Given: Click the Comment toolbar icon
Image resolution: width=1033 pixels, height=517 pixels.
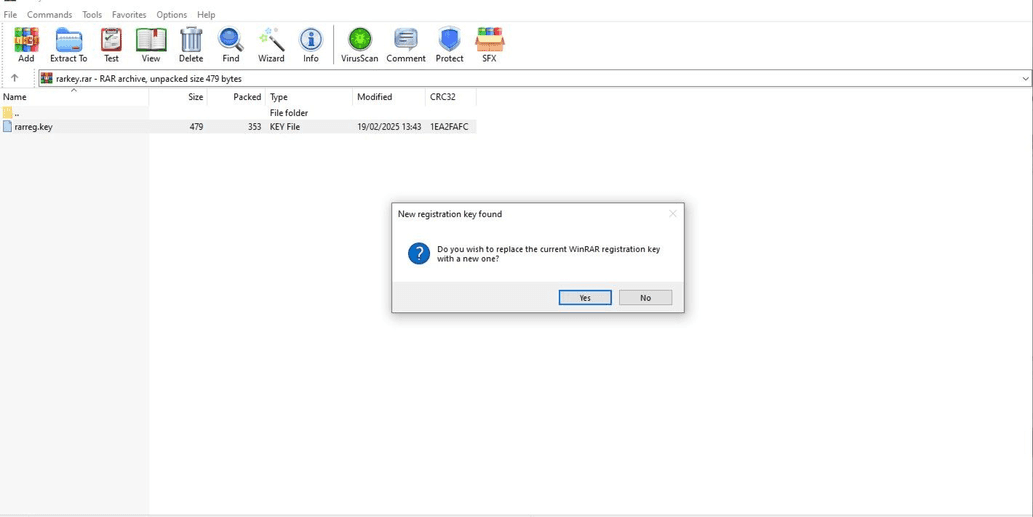Looking at the screenshot, I should tap(406, 44).
